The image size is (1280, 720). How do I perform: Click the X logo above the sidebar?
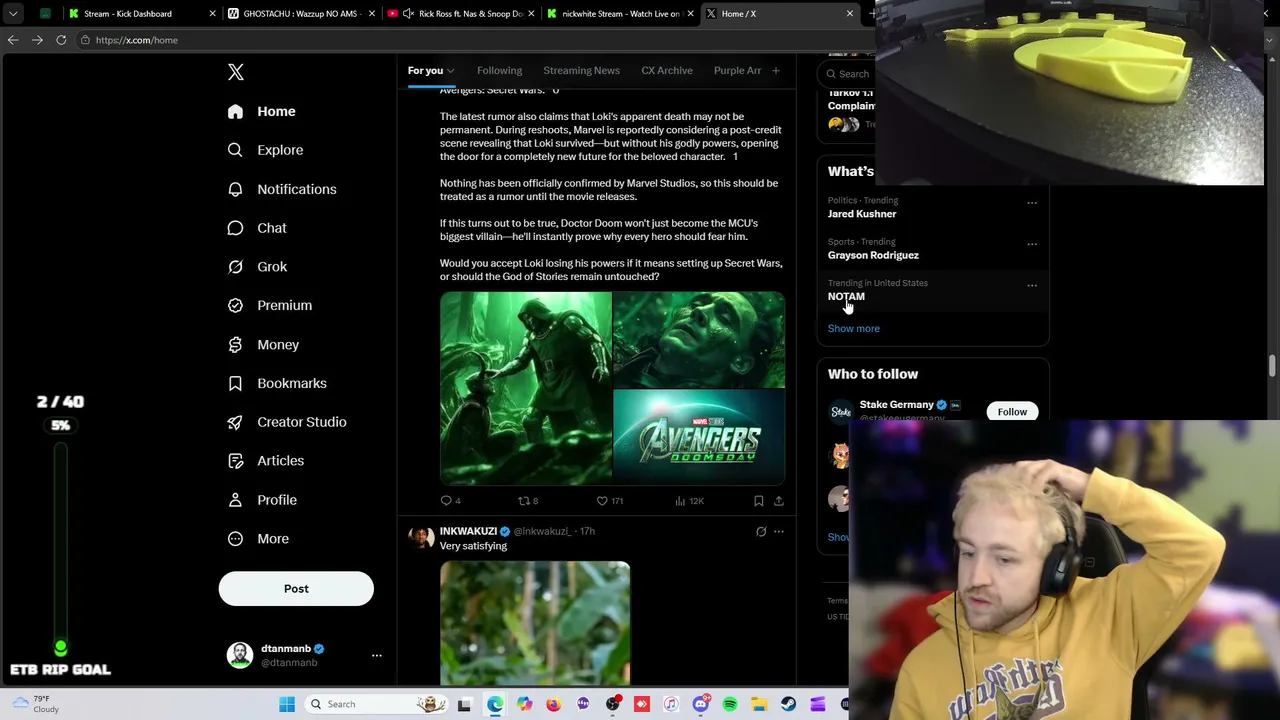pos(236,72)
